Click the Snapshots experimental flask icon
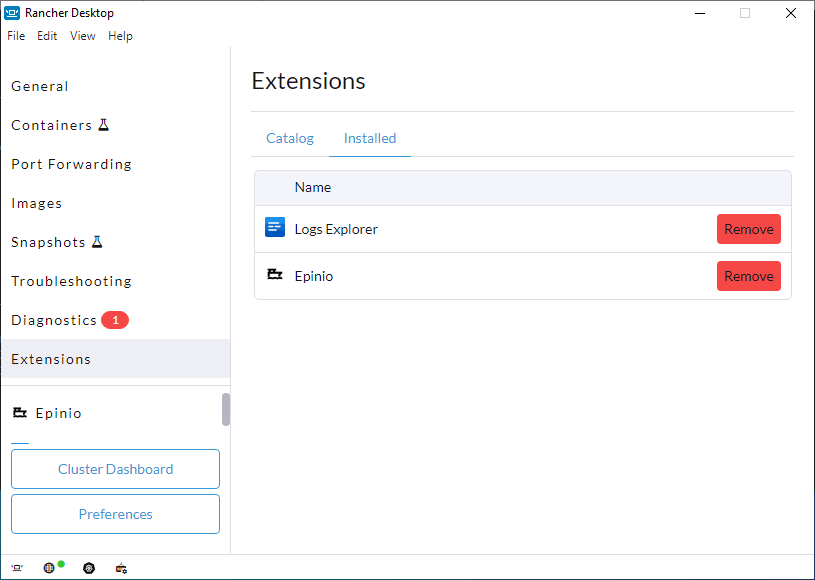Image resolution: width=815 pixels, height=580 pixels. point(97,242)
